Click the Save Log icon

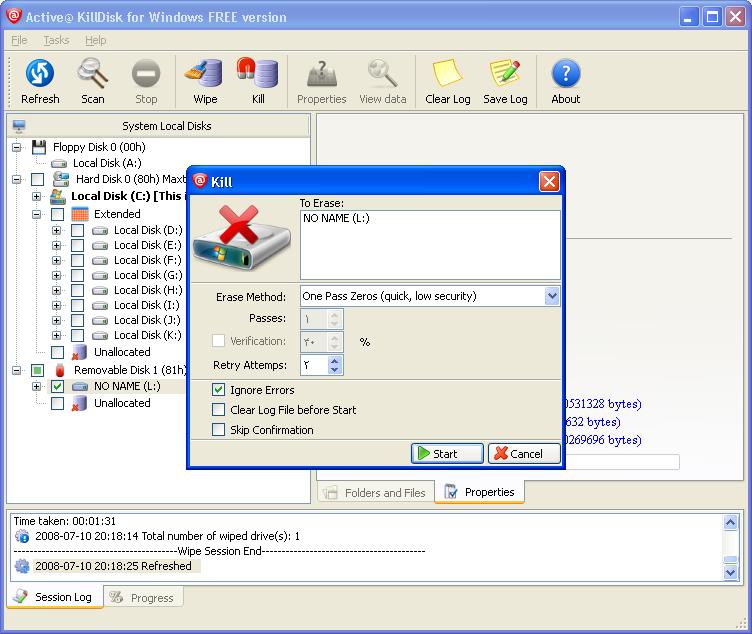click(x=505, y=73)
